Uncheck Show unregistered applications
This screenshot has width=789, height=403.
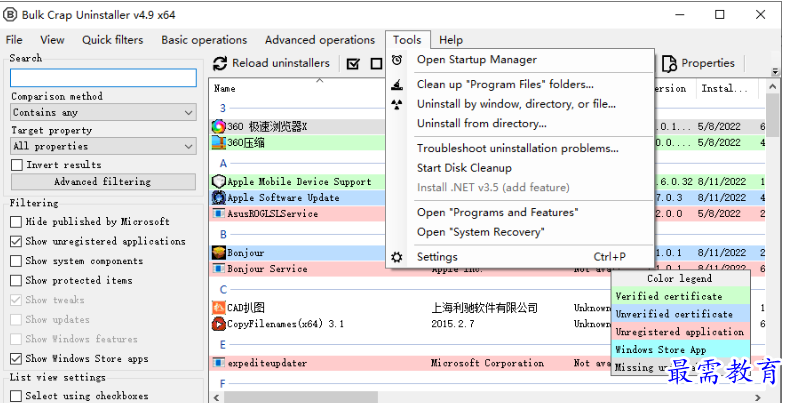pos(16,241)
